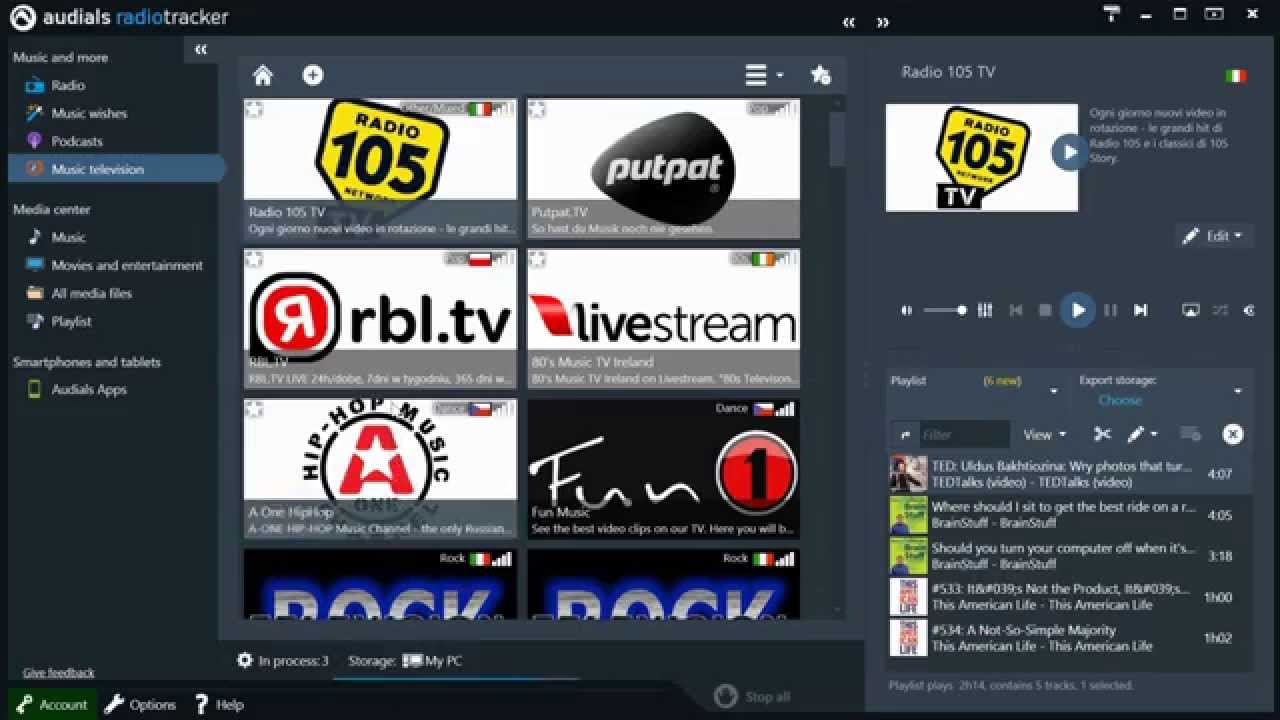This screenshot has height=720, width=1280.
Task: Open the list view mode dropdown in browser
Action: (764, 75)
